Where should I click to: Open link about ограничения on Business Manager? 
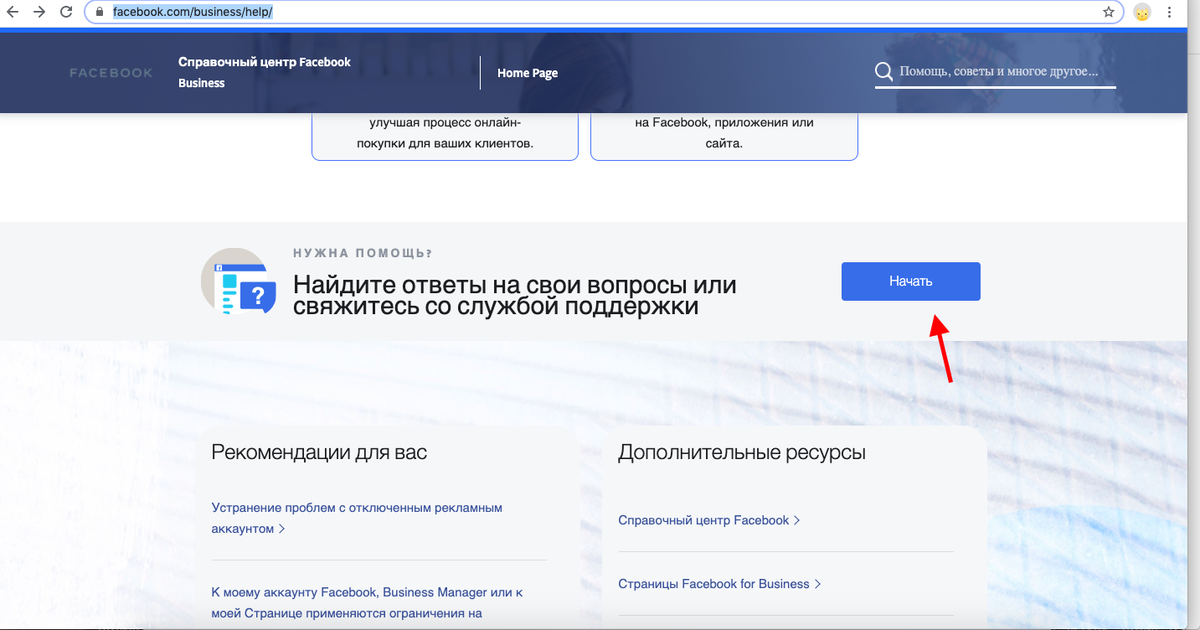point(367,602)
